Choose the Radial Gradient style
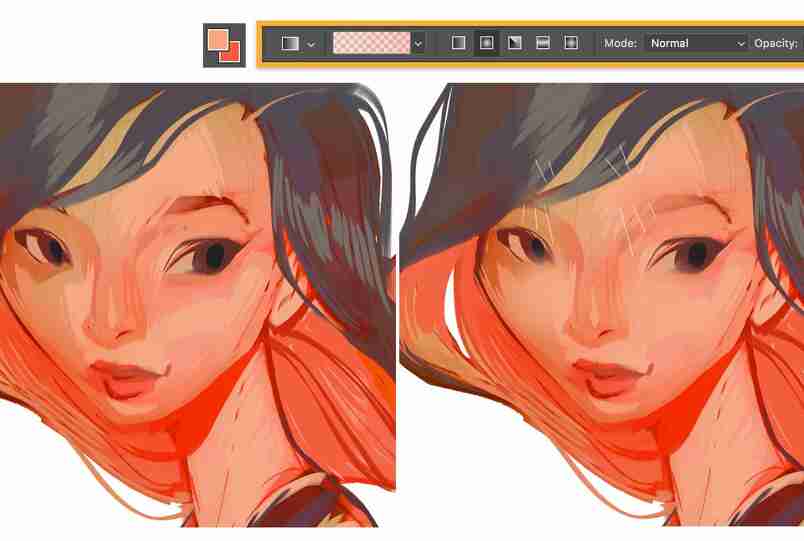This screenshot has width=804, height=541. pyautogui.click(x=487, y=43)
